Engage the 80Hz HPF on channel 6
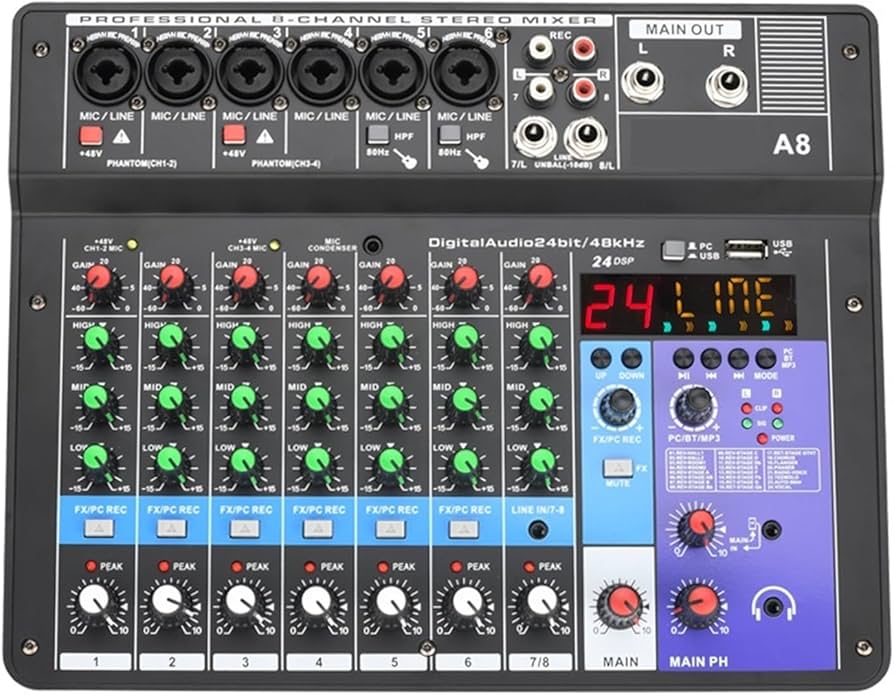This screenshot has width=894, height=695. coord(448,135)
